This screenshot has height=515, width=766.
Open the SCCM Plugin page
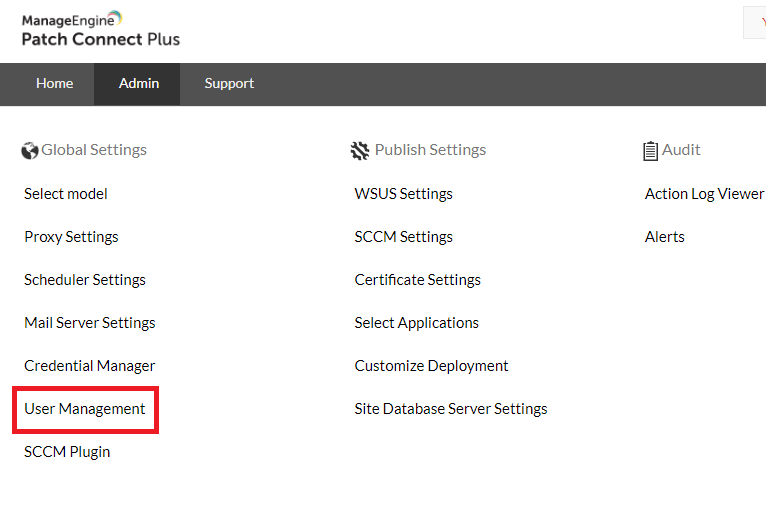click(67, 452)
